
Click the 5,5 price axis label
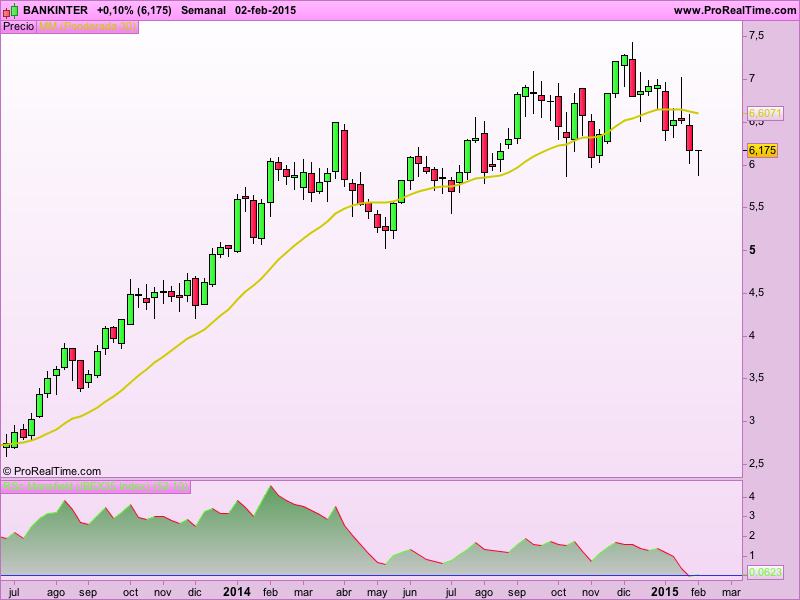[x=757, y=207]
